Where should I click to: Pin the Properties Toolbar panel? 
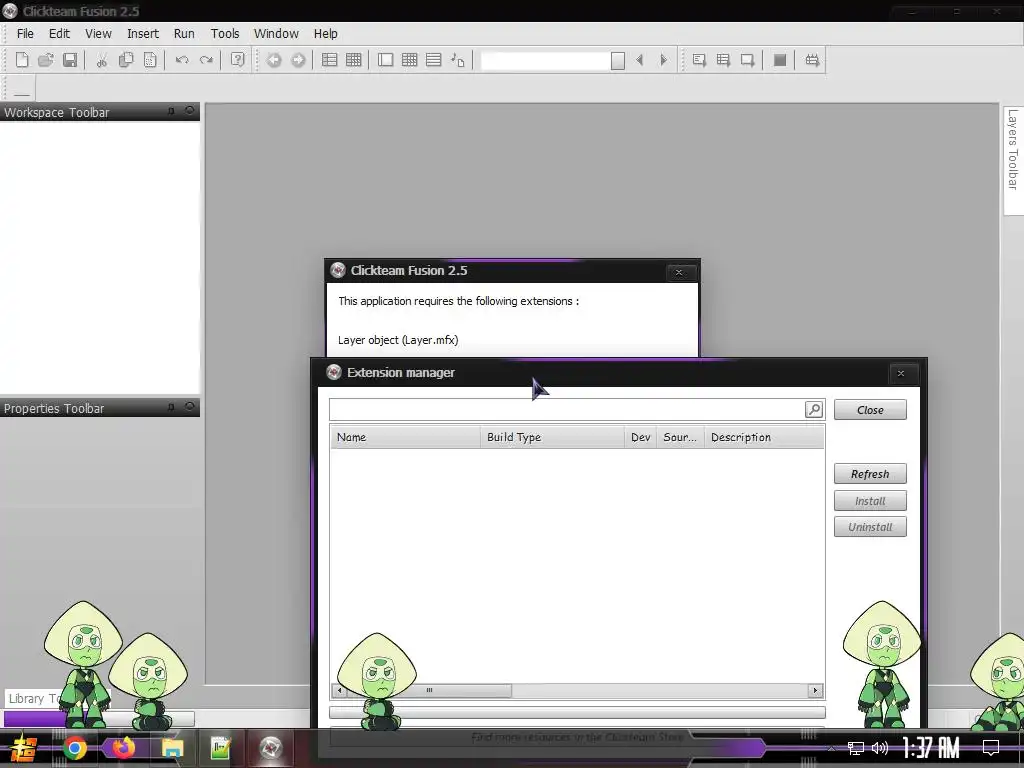point(171,407)
